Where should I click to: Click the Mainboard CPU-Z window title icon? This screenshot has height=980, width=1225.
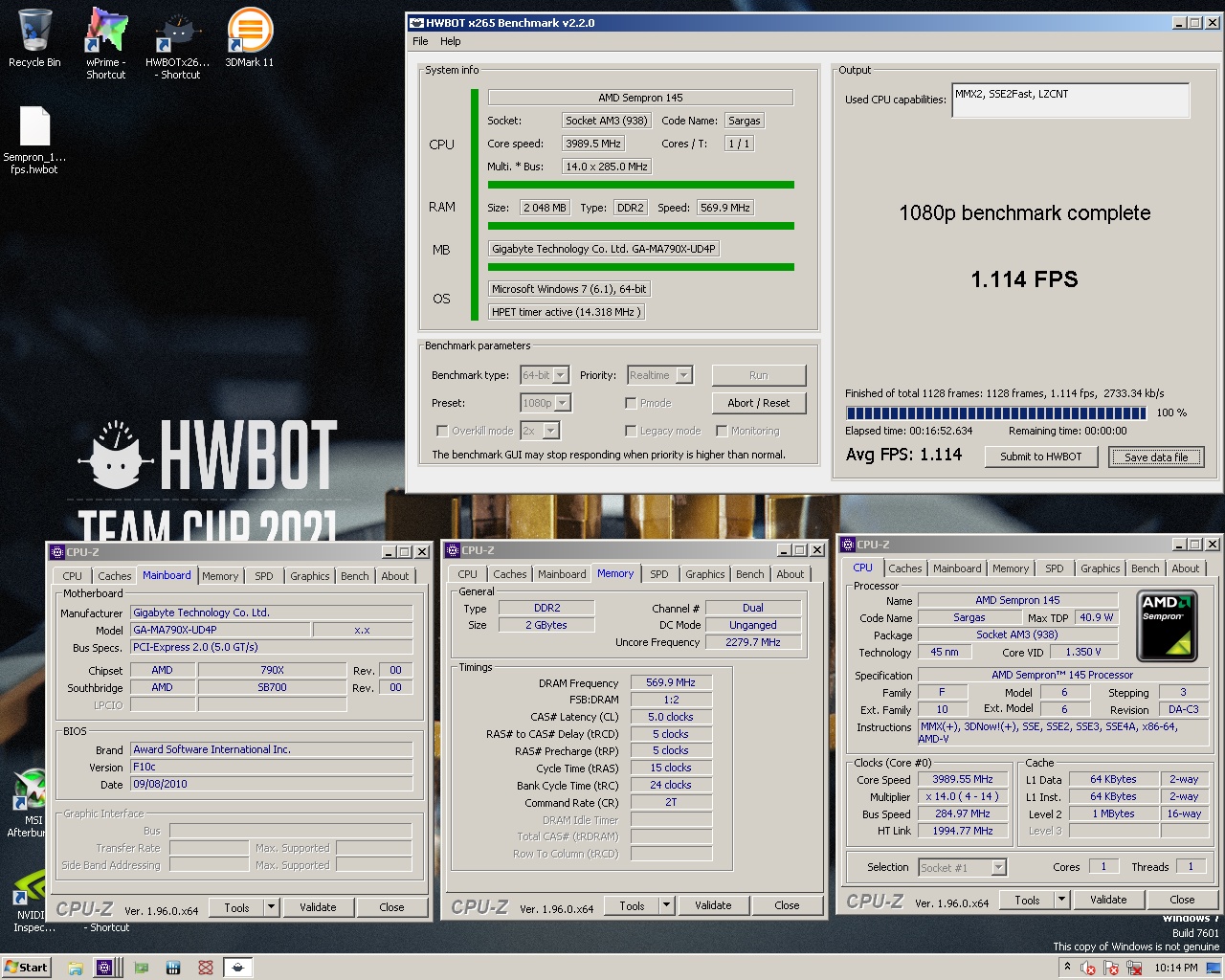click(56, 552)
